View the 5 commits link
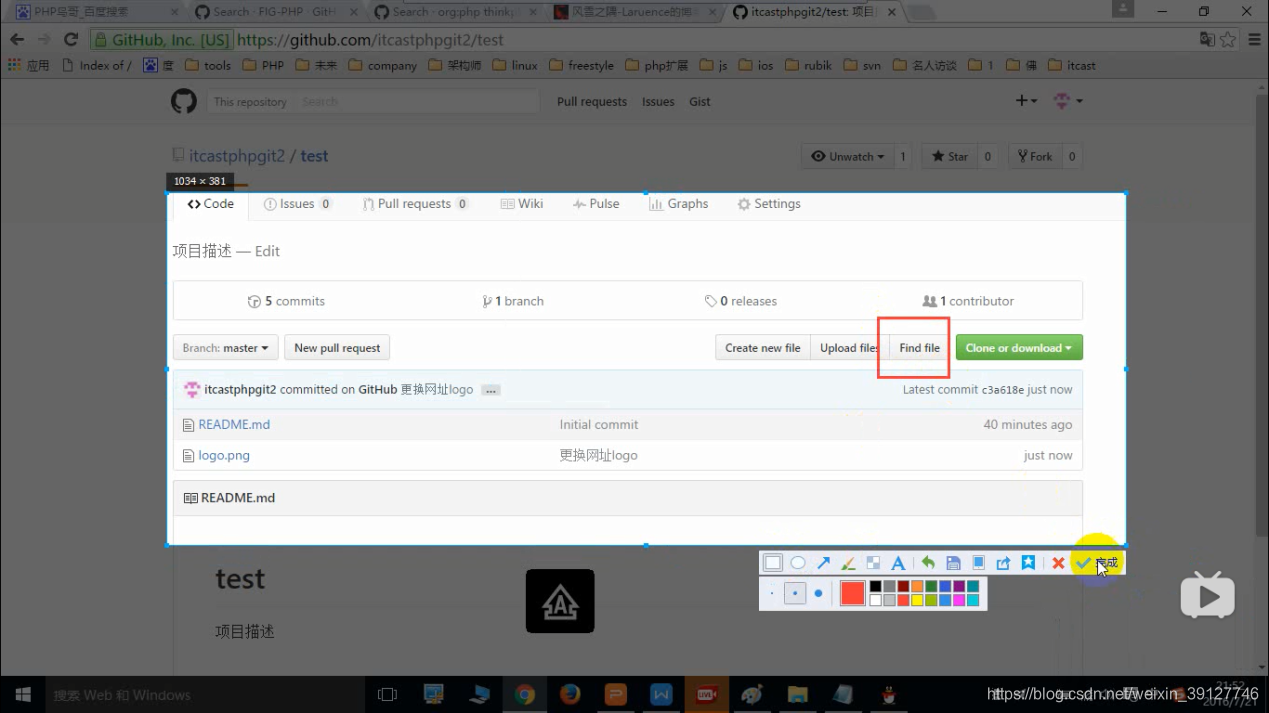This screenshot has height=713, width=1269. pyautogui.click(x=286, y=301)
